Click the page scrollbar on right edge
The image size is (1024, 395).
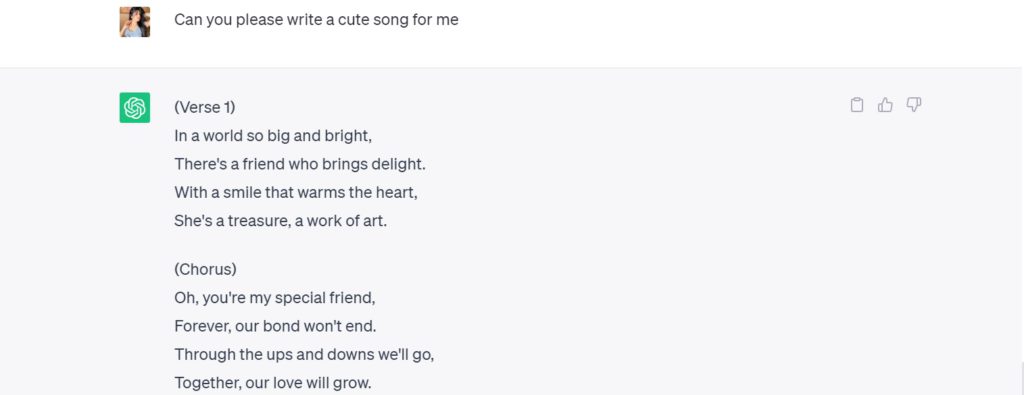point(1021,379)
